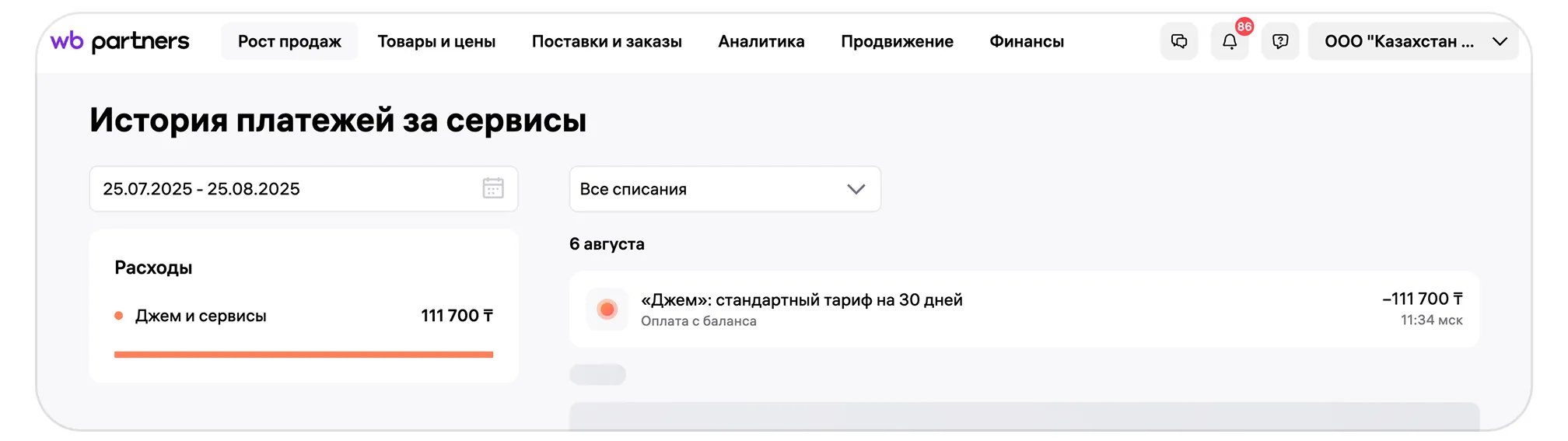Open the Товары и цены menu
This screenshot has height=441, width=1568.
click(436, 41)
